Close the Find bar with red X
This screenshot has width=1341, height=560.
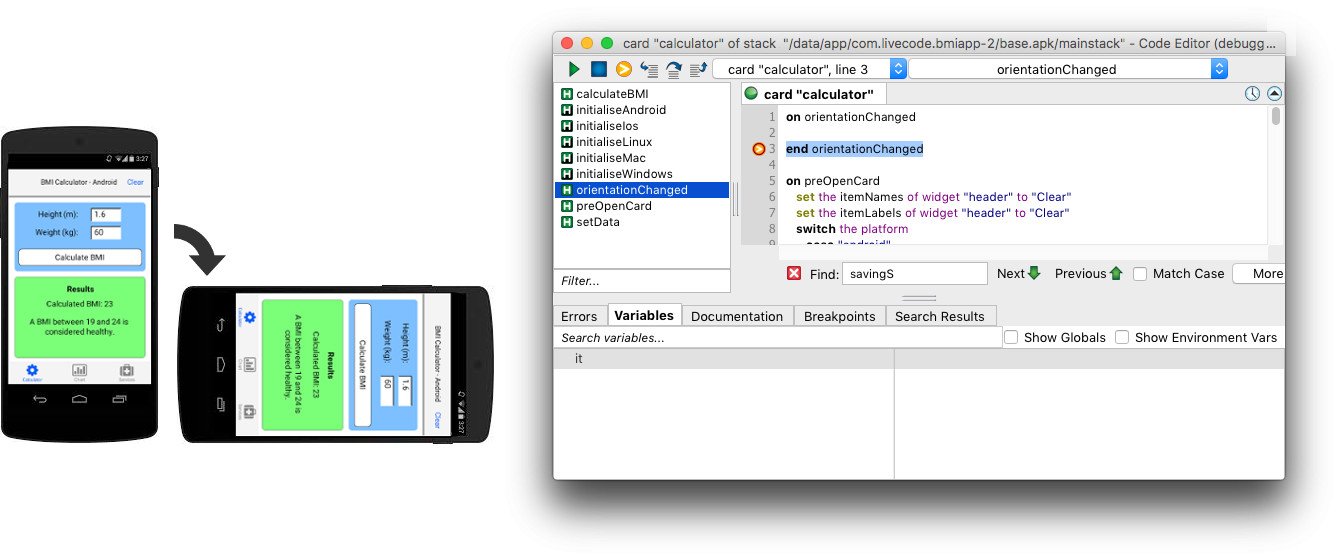[794, 273]
